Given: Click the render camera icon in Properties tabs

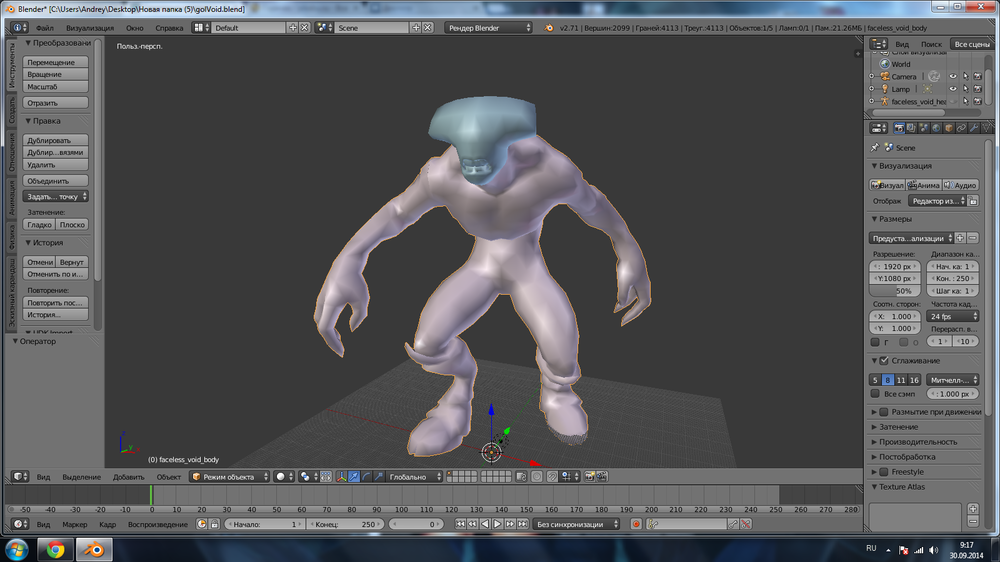Looking at the screenshot, I should pos(898,128).
